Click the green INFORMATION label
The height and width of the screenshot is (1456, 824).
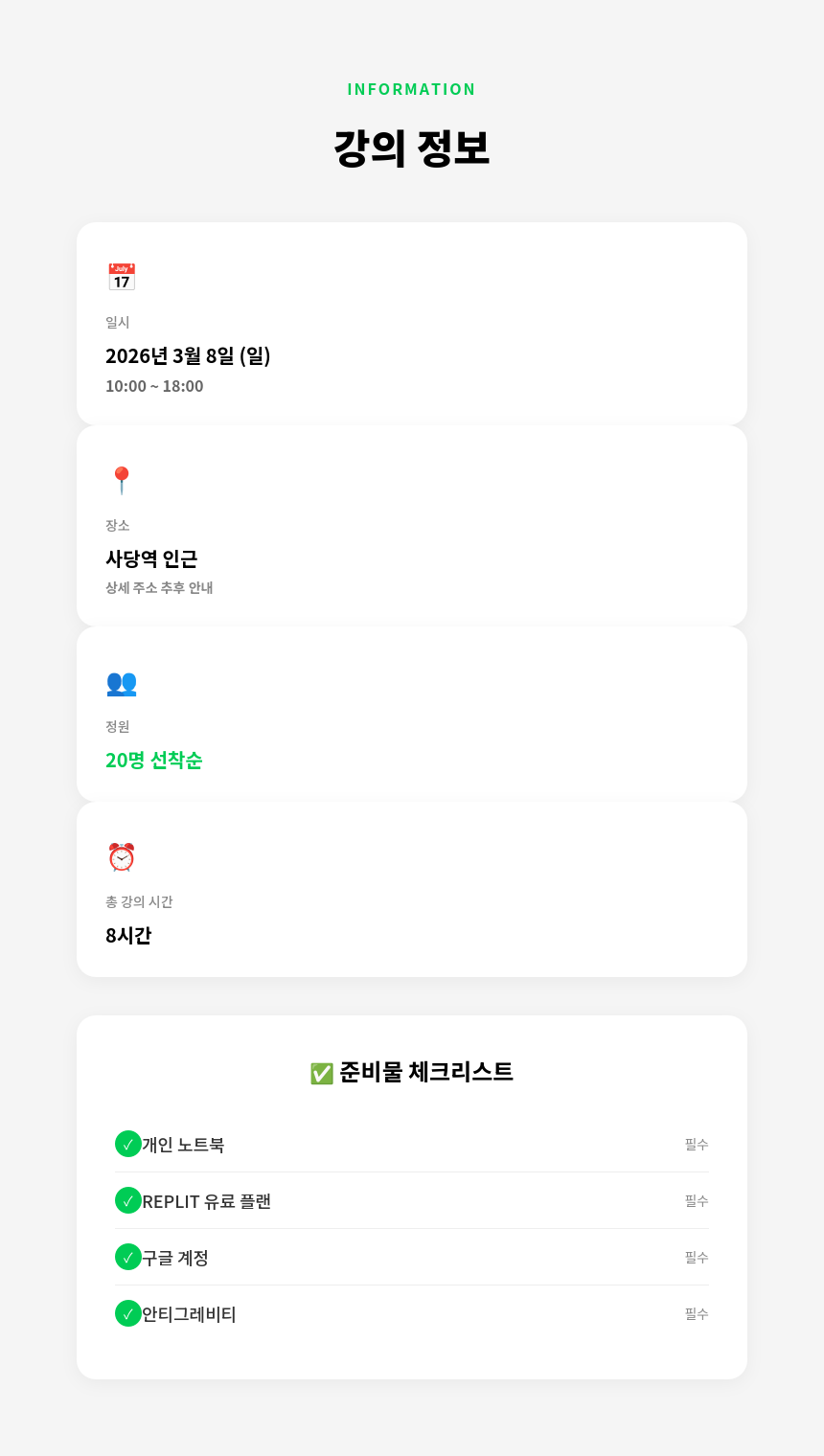412,89
